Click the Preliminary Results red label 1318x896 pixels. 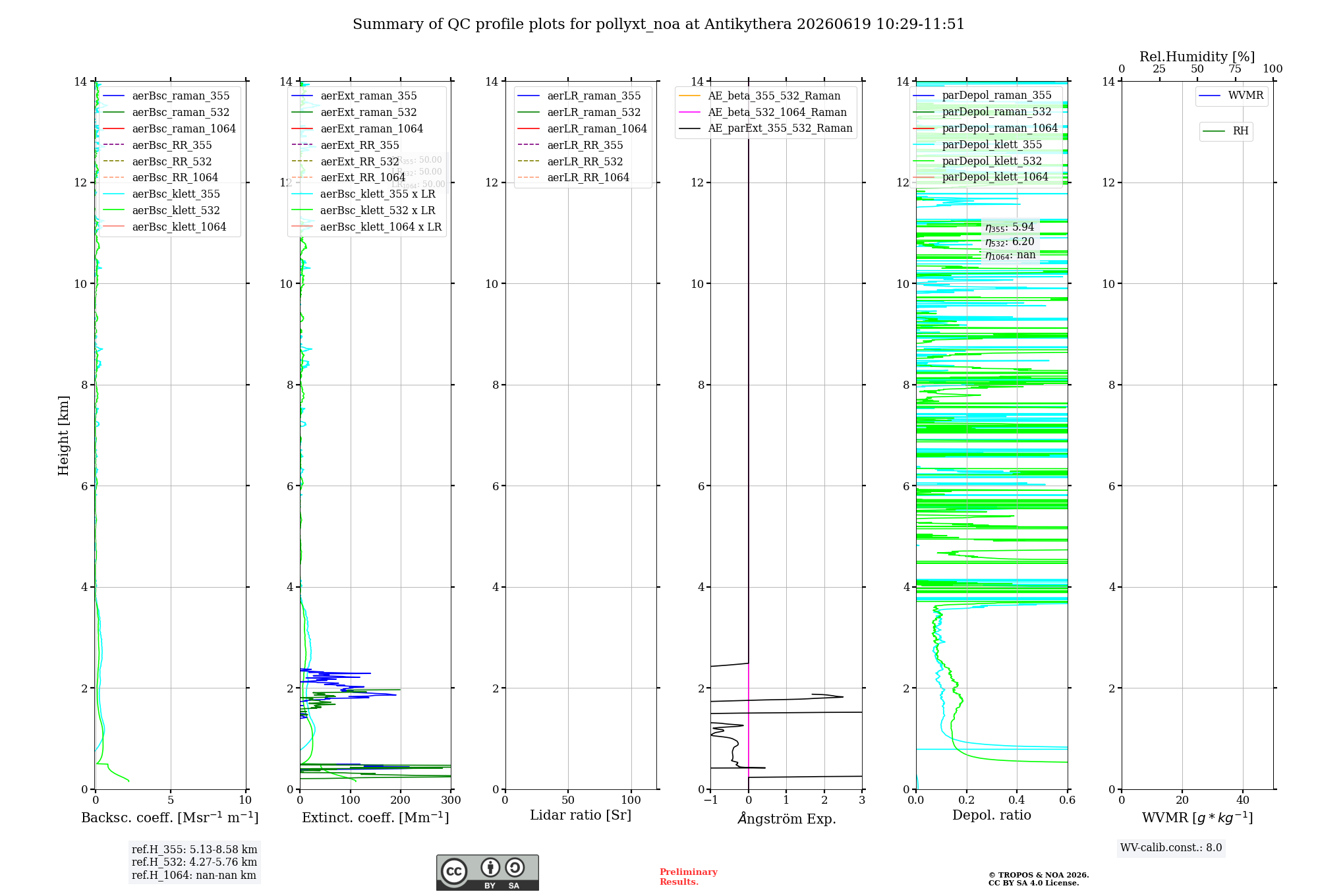coord(689,877)
